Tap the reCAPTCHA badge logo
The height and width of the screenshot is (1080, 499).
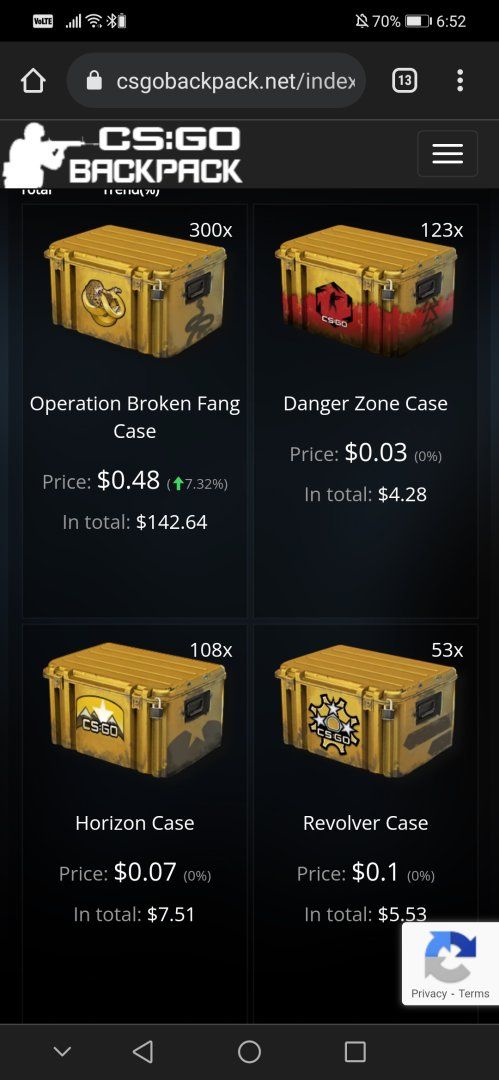(450, 956)
